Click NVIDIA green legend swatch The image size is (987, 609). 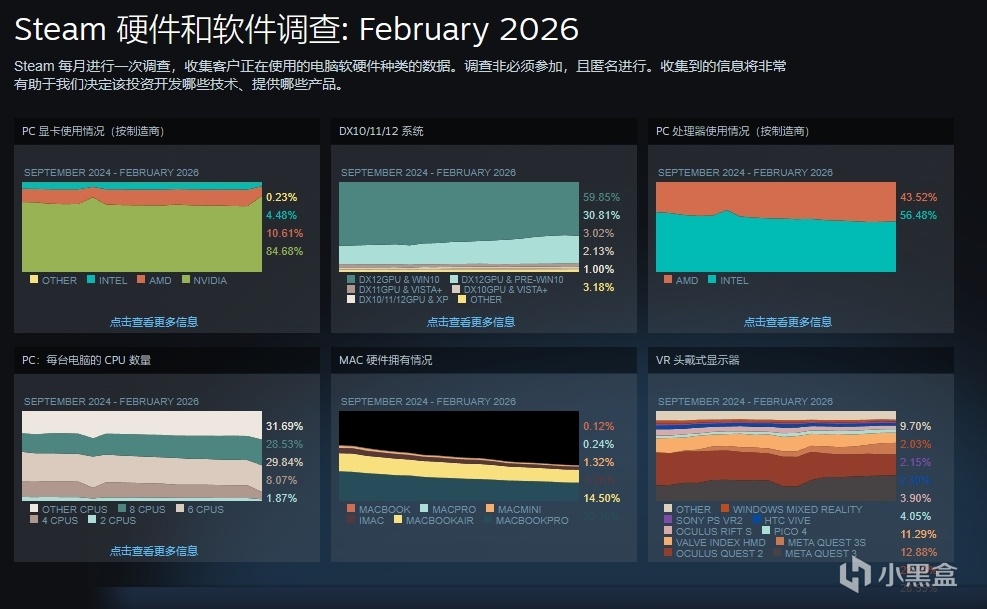click(x=186, y=279)
